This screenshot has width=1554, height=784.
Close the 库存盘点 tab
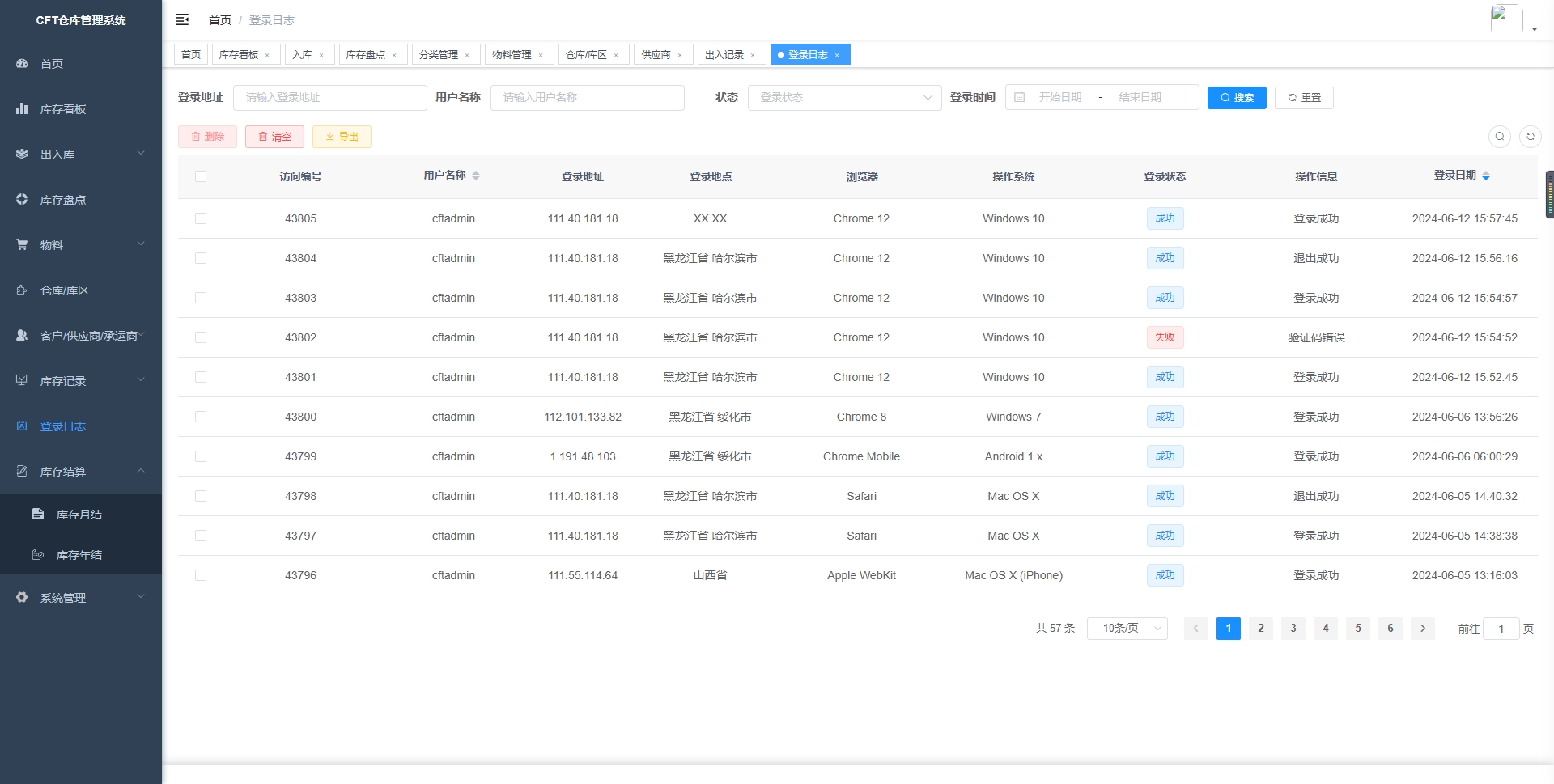394,55
